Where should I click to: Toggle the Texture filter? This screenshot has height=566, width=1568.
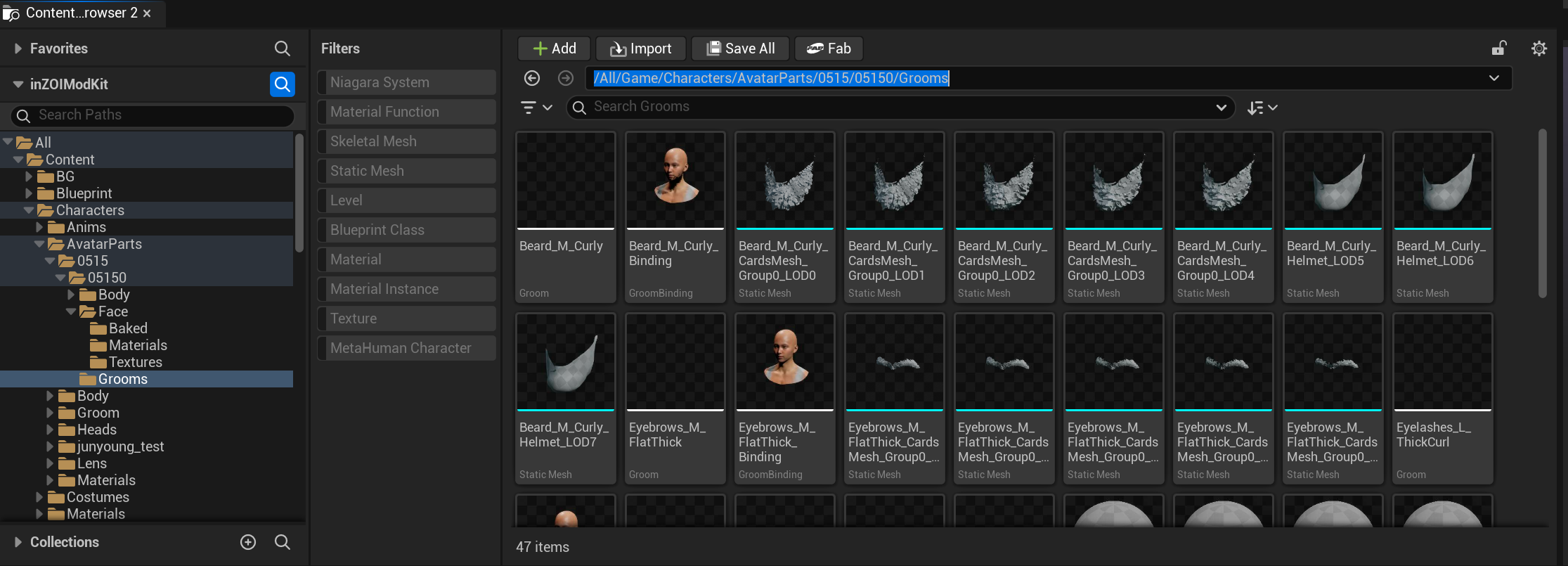[x=407, y=319]
